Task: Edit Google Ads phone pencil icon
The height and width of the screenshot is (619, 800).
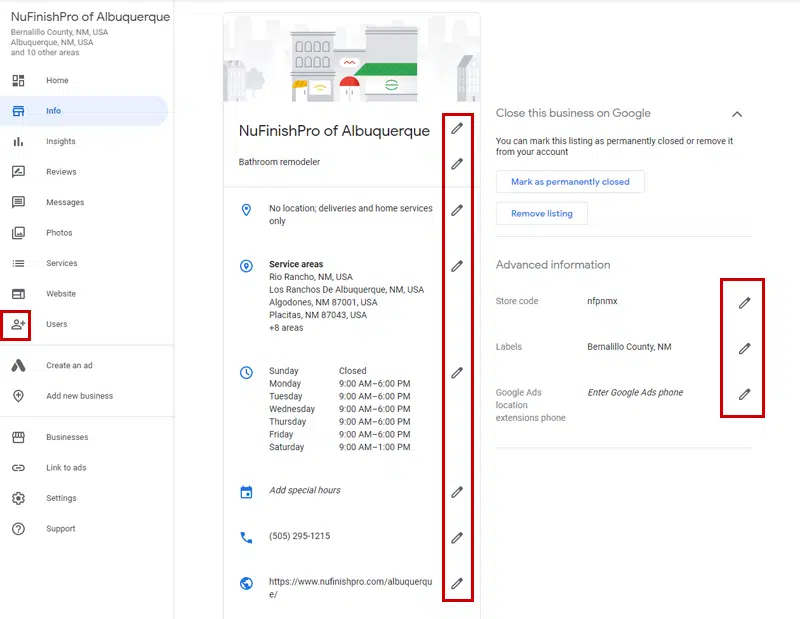Action: click(744, 394)
